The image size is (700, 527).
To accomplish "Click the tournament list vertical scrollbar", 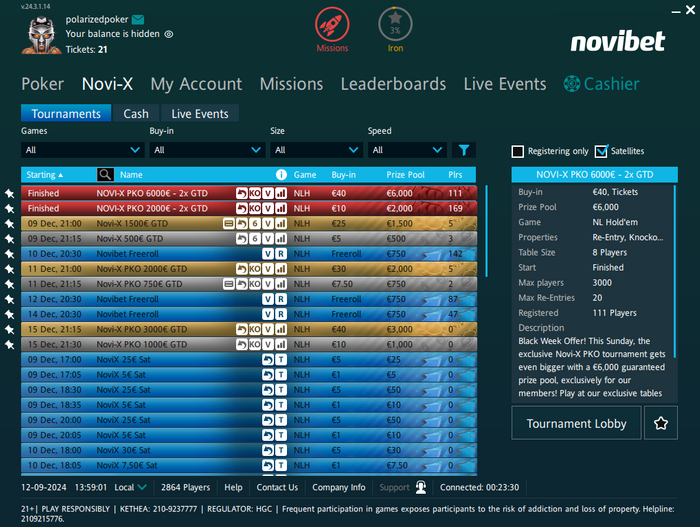I will coord(486,231).
